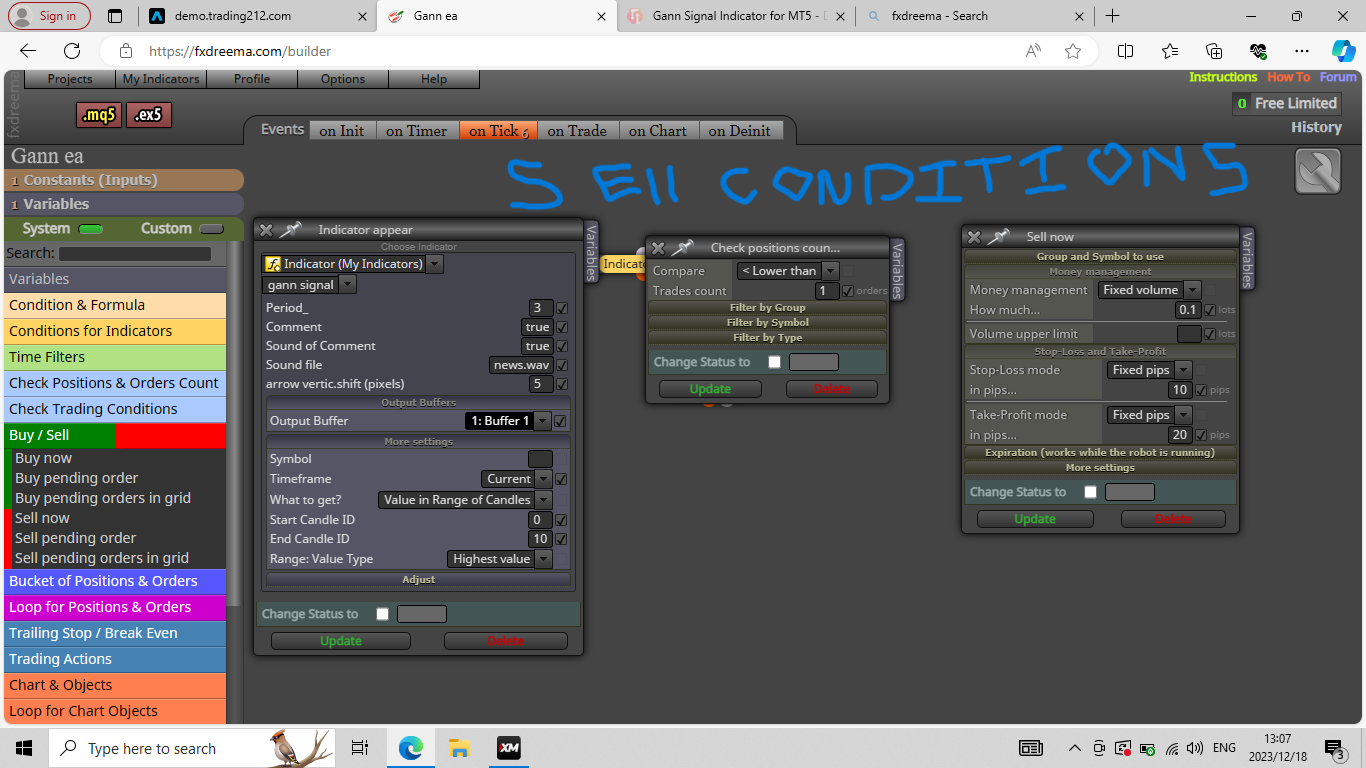The width and height of the screenshot is (1366, 768).
Task: Open browser split screen icon
Action: [x=1125, y=51]
